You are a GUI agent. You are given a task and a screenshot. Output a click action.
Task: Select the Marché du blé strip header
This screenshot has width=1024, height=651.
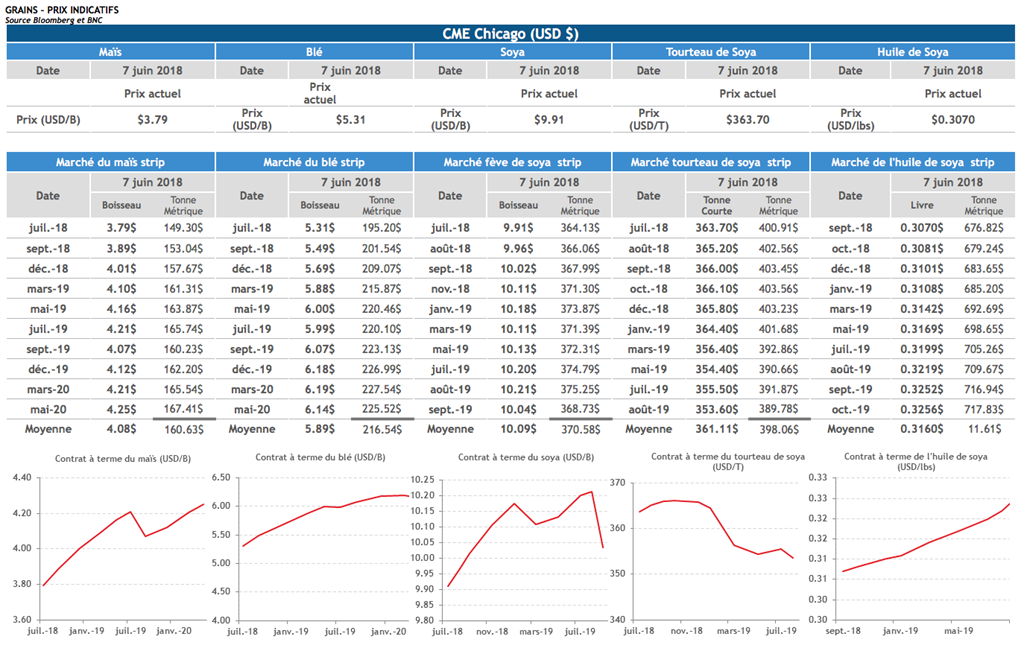point(313,162)
